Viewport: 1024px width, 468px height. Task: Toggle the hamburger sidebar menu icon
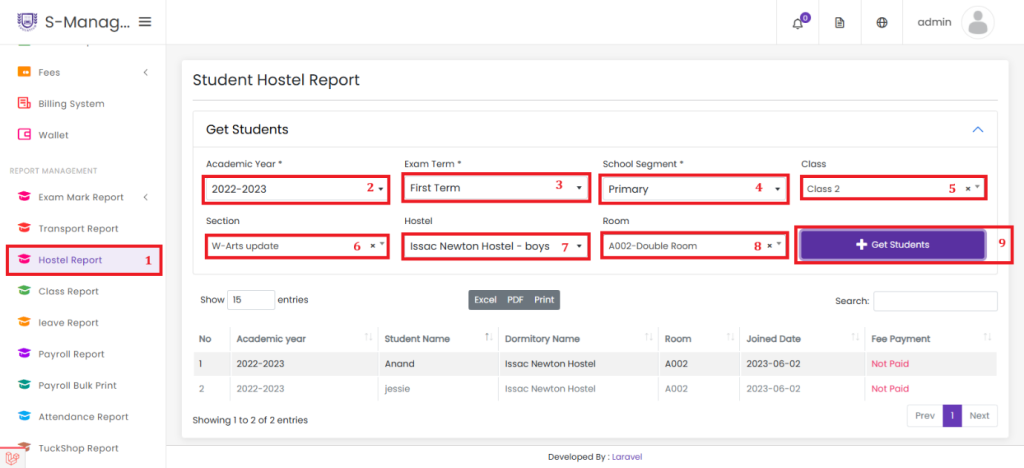pyautogui.click(x=145, y=22)
